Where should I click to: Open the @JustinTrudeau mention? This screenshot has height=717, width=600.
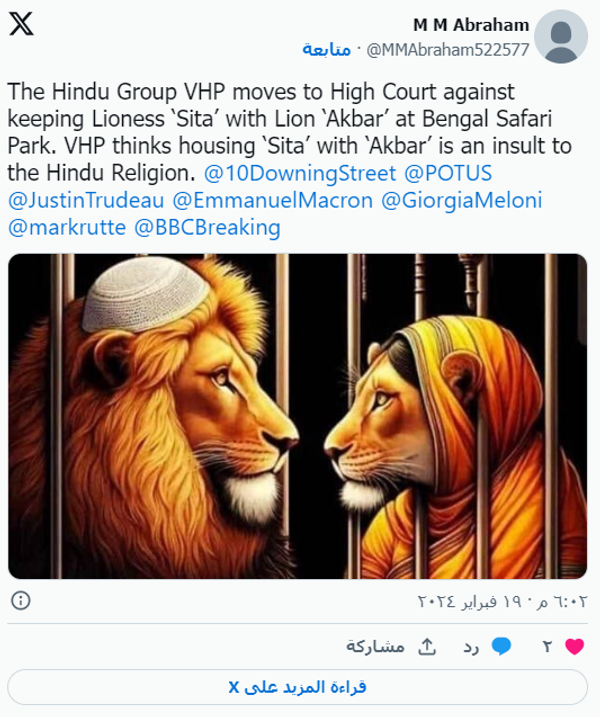coord(86,200)
